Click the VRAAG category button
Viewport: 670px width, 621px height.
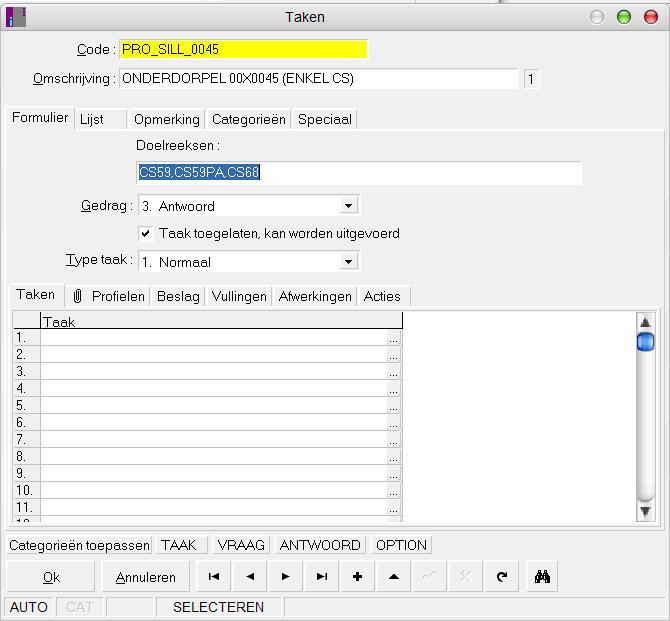(x=241, y=545)
